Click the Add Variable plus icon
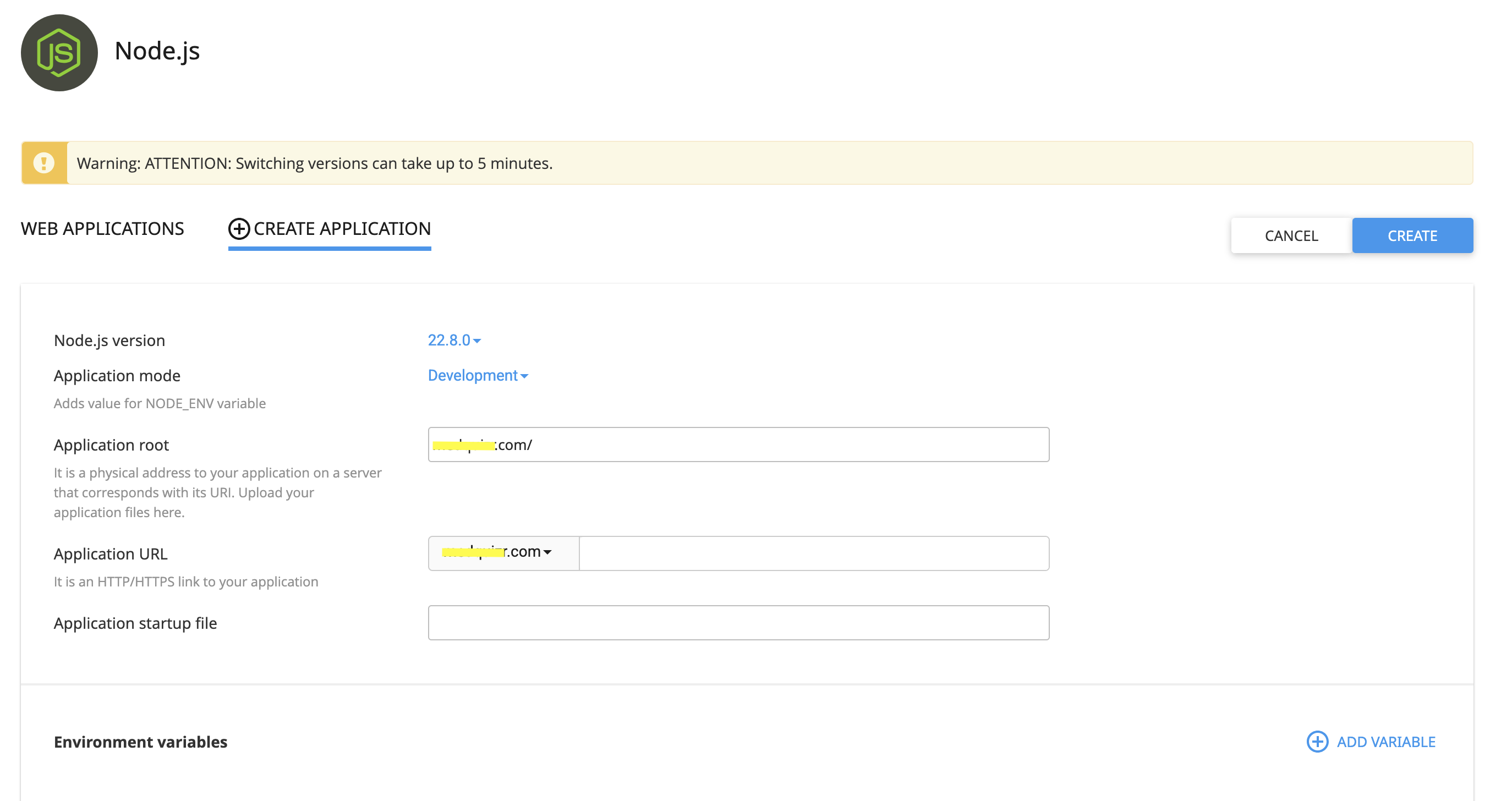Image resolution: width=1512 pixels, height=801 pixels. click(x=1317, y=741)
